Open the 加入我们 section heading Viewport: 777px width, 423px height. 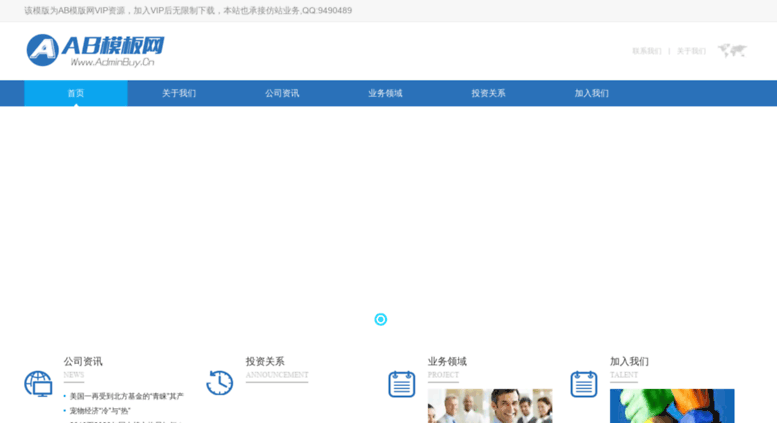(x=629, y=362)
